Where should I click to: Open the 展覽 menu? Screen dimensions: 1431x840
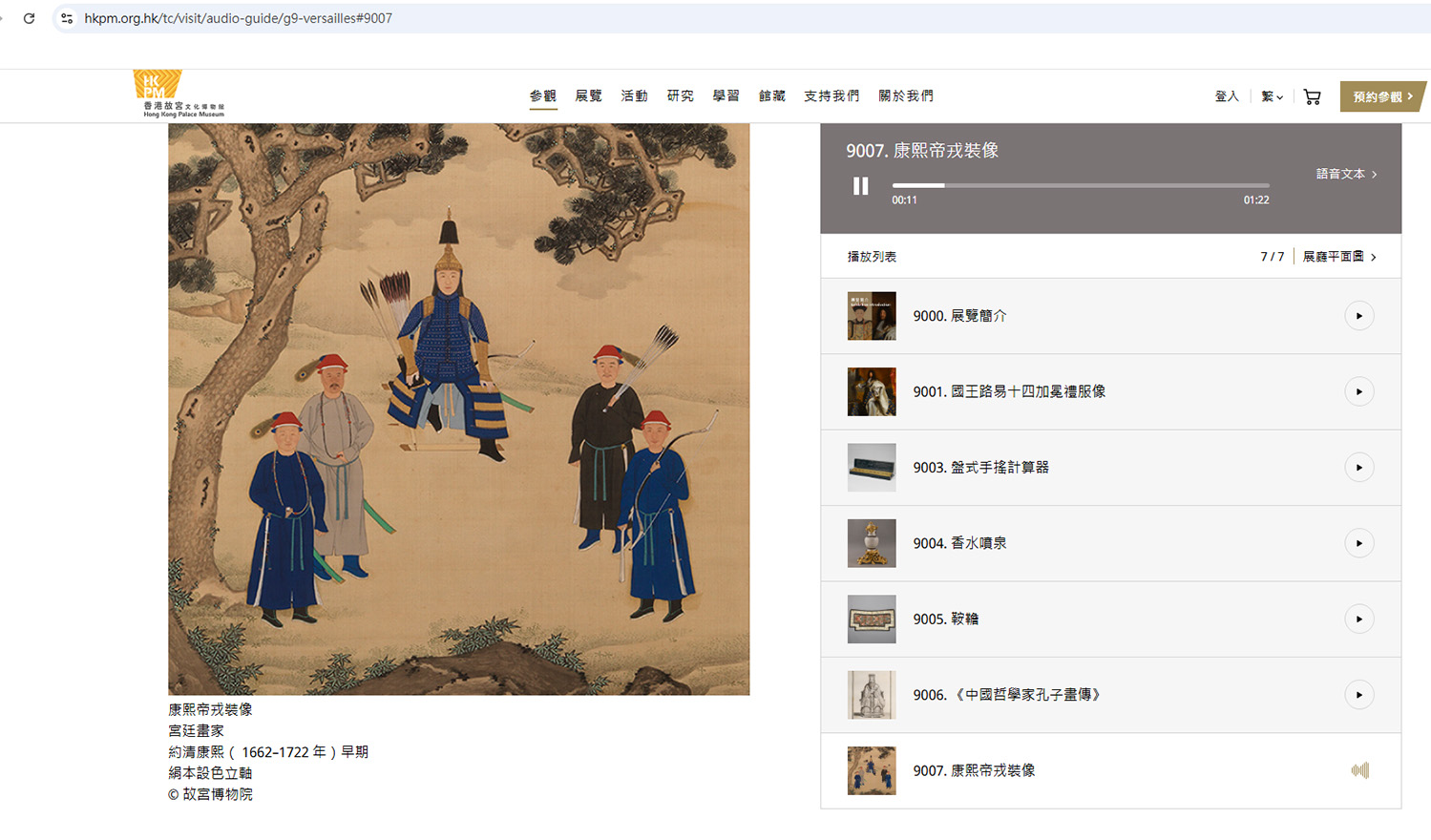click(588, 95)
